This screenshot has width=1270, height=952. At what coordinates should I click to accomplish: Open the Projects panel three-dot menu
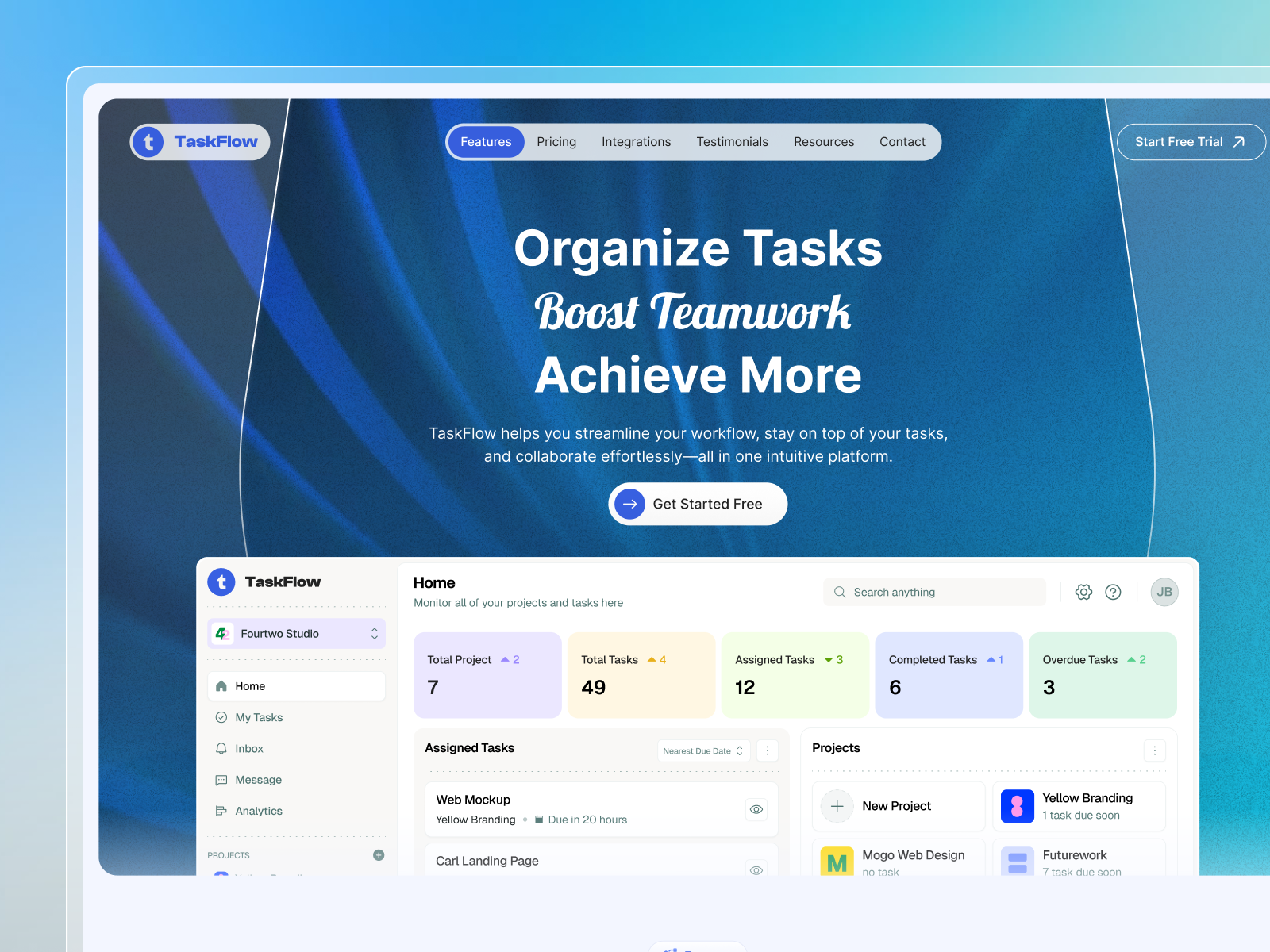click(x=1154, y=750)
